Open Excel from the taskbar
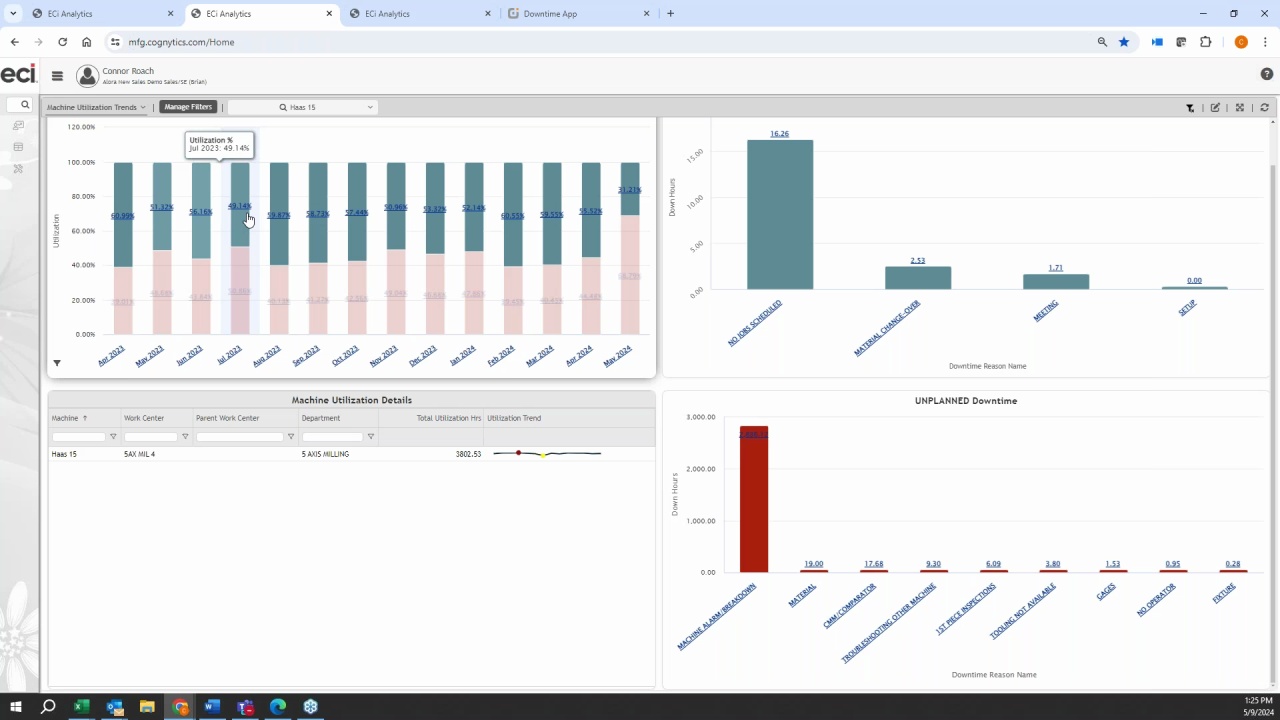This screenshot has height=720, width=1280. (81, 707)
